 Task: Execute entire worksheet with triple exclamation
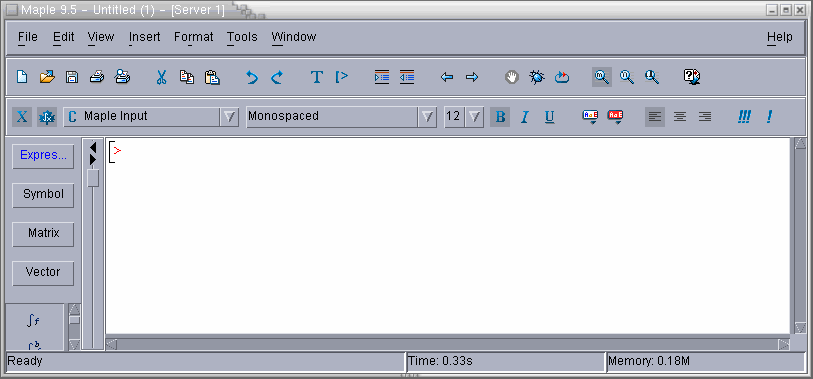[745, 117]
